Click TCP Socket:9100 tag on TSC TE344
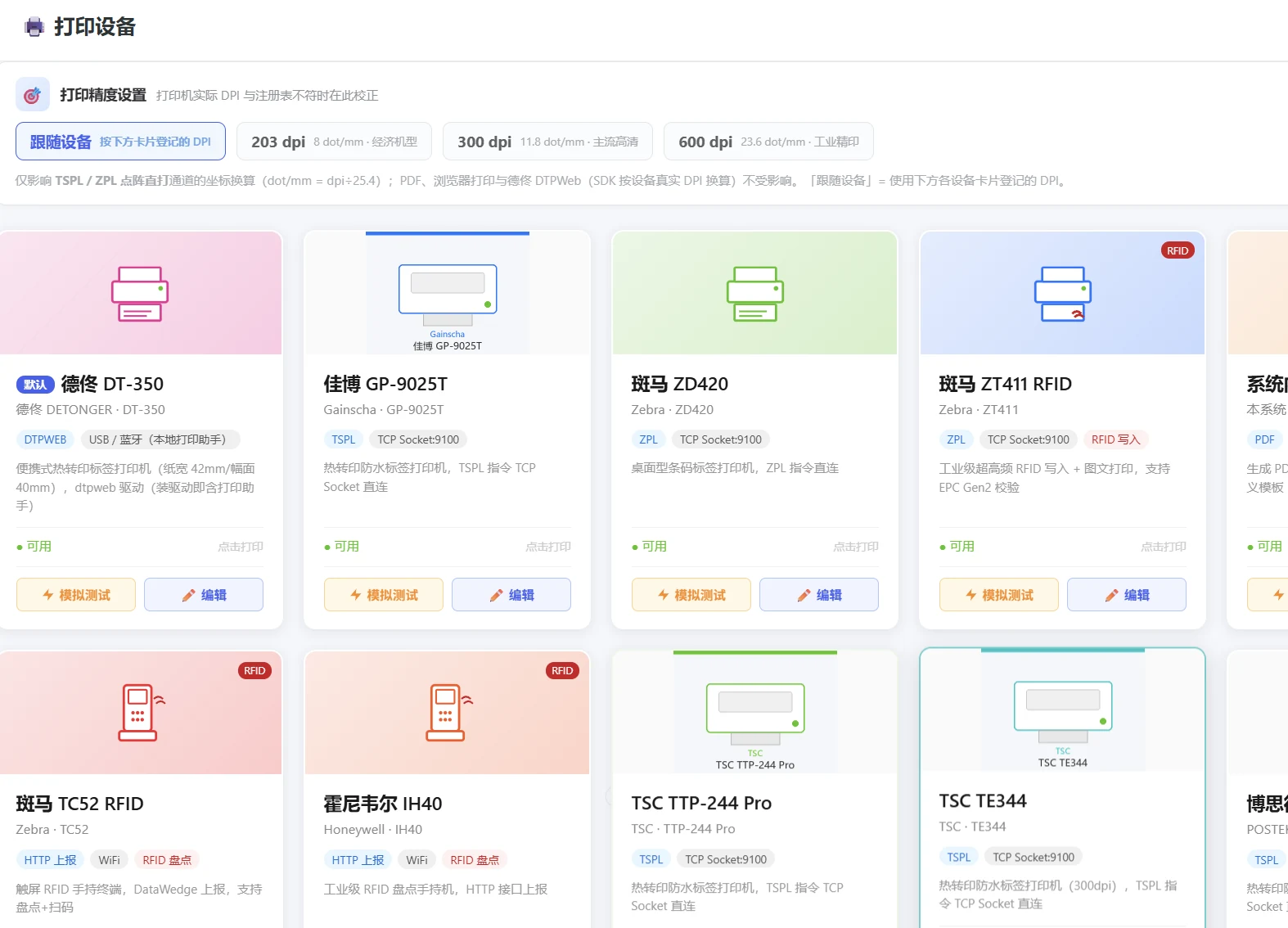 (1034, 857)
